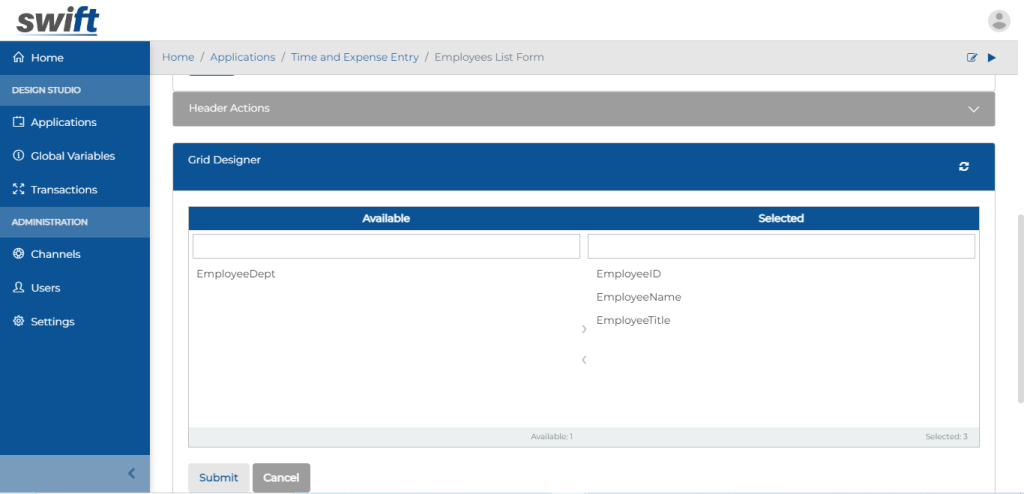Click the Swift logo
This screenshot has width=1024, height=494.
(58, 20)
